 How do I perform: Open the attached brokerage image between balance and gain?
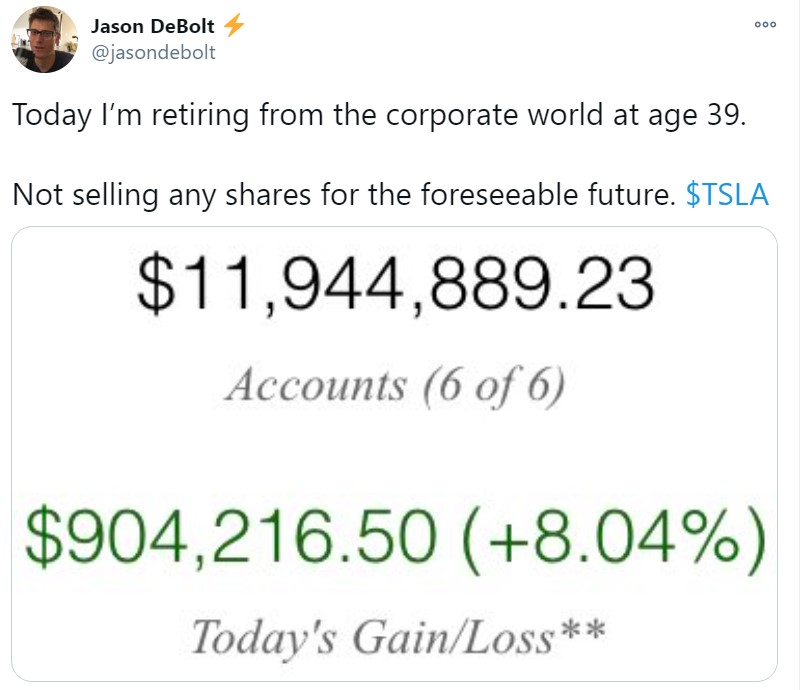(x=394, y=454)
